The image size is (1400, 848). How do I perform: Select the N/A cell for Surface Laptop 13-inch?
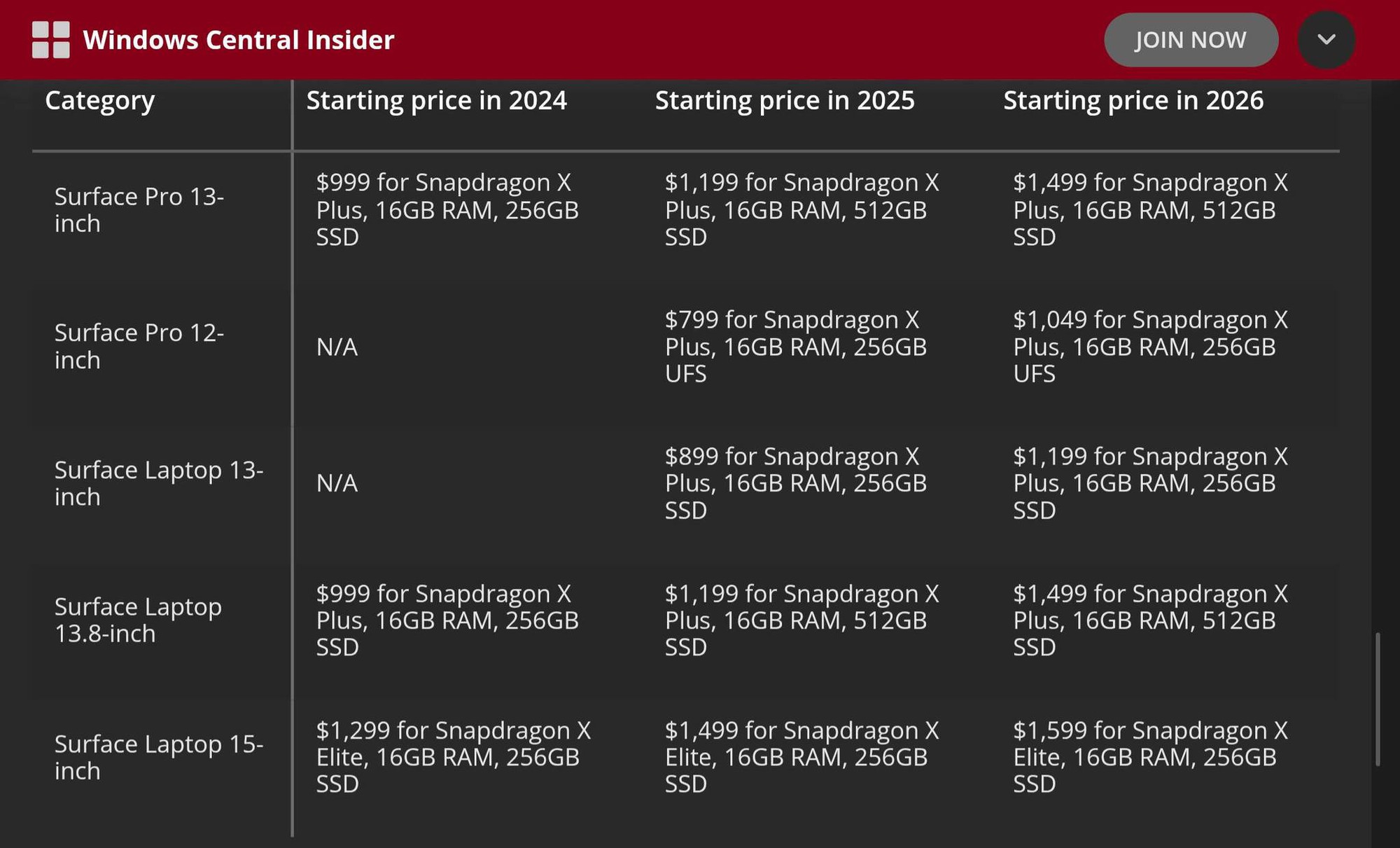coord(337,483)
